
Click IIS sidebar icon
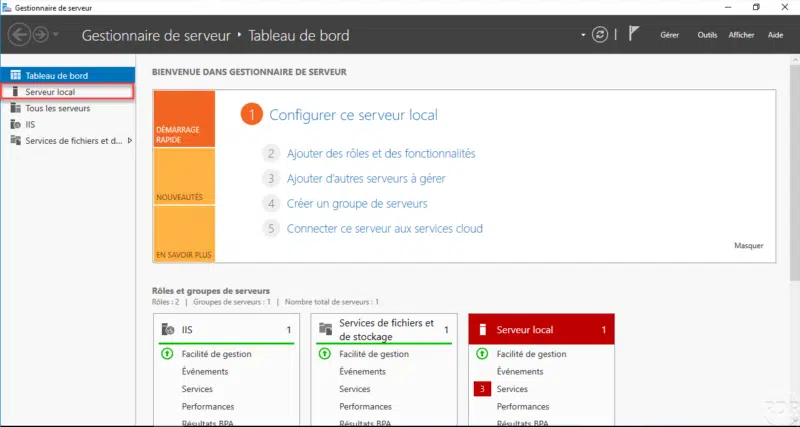[x=15, y=124]
